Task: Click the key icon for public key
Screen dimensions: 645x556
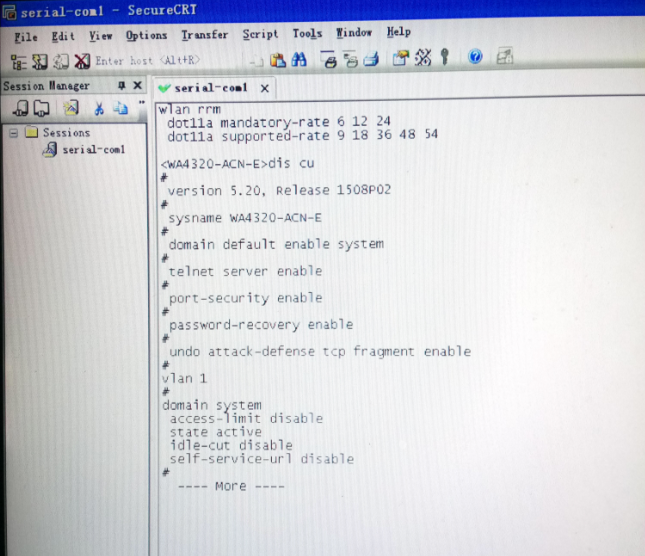Action: (445, 56)
